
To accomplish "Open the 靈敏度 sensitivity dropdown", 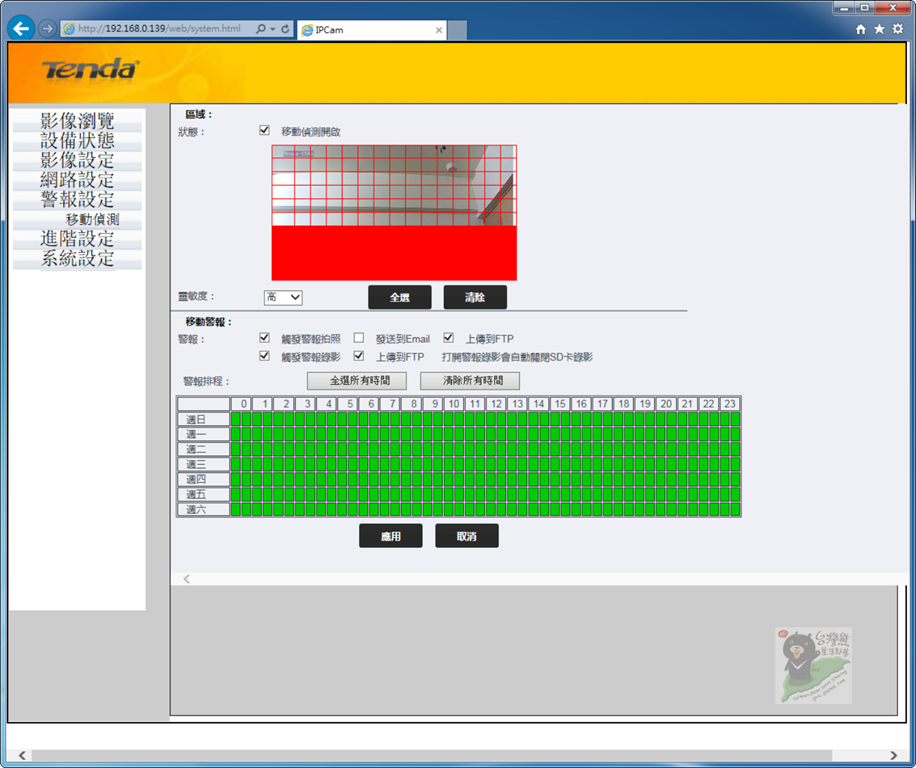I will (283, 297).
